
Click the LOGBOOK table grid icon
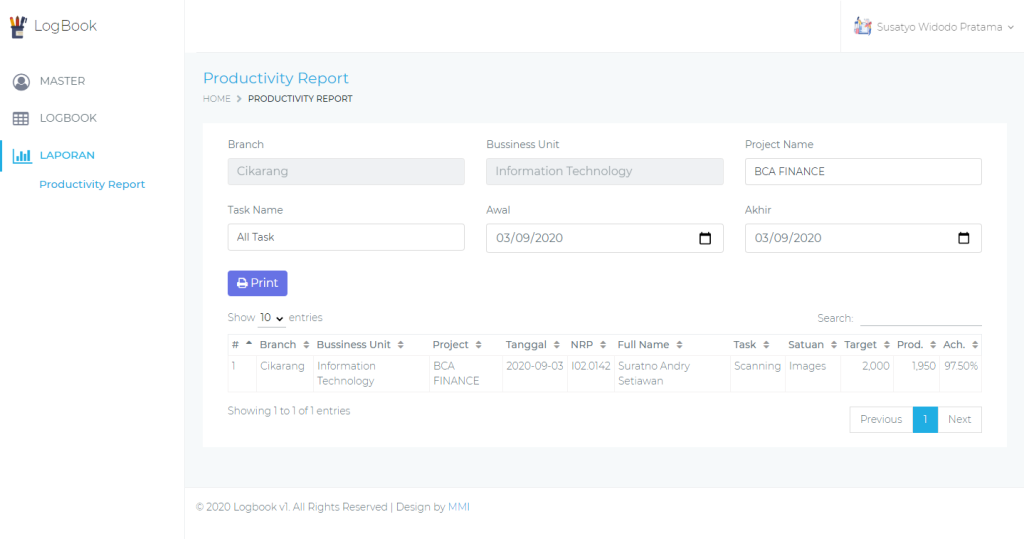click(x=21, y=118)
